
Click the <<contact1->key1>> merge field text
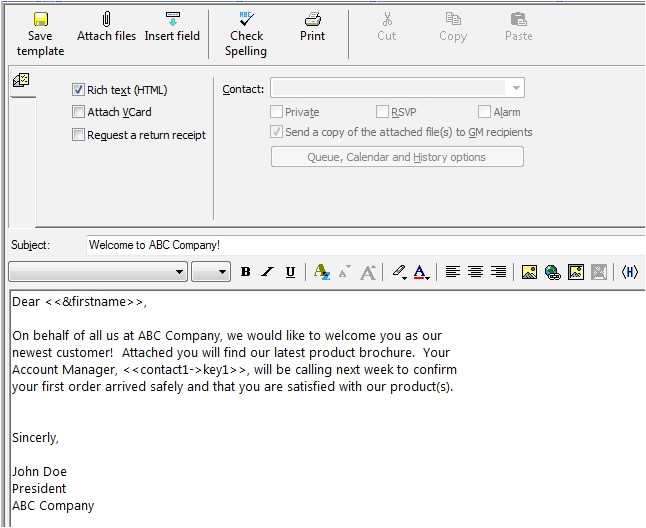pyautogui.click(x=185, y=370)
